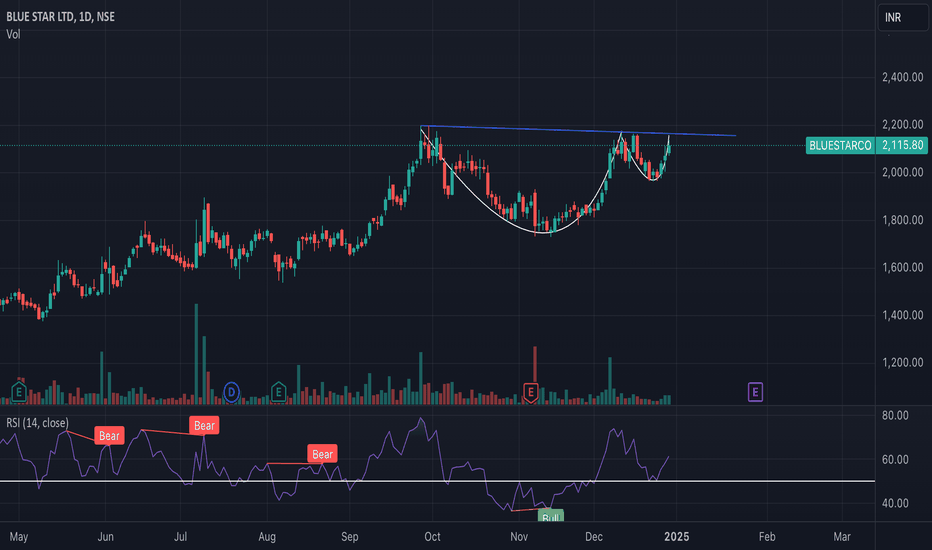Click the green earnings E marker near May
The height and width of the screenshot is (550, 932).
click(x=19, y=392)
